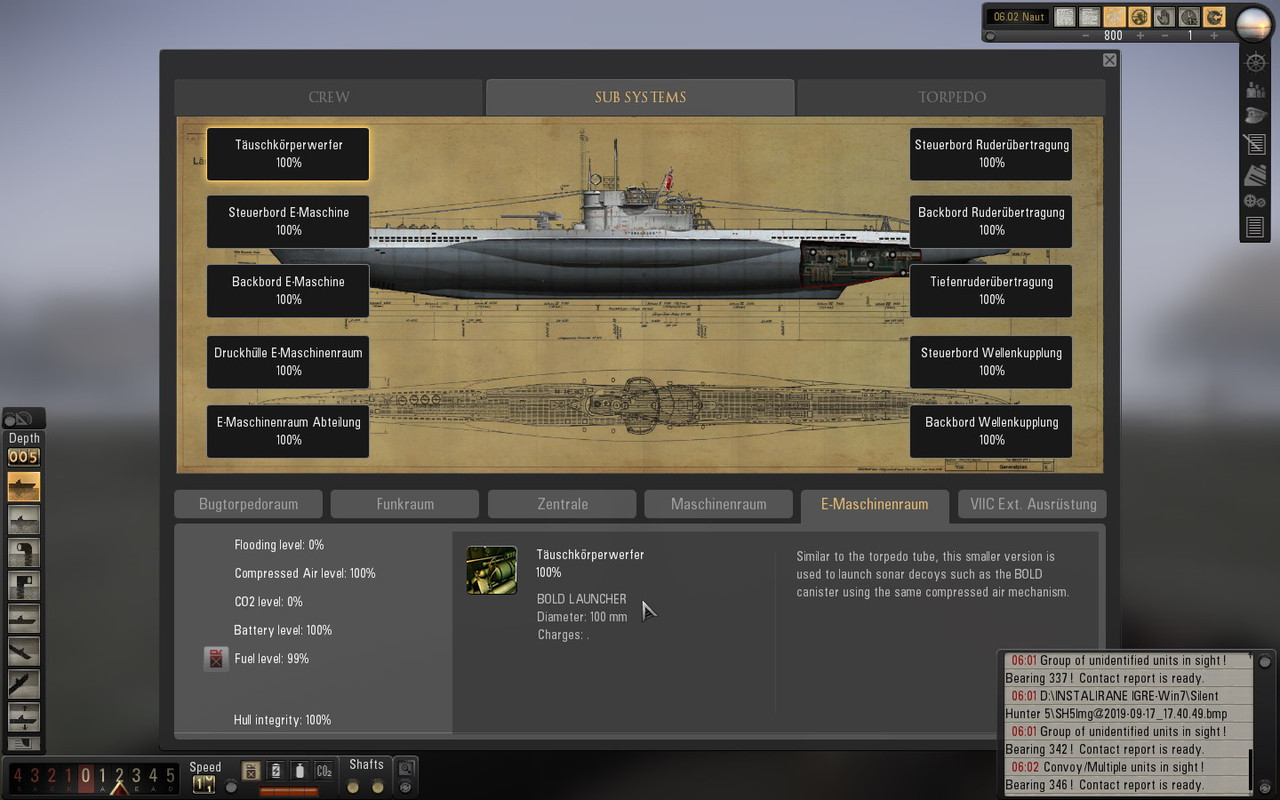Toggle the fuel status icon in bottom bar
Viewport: 1280px width, 800px height.
coord(251,771)
